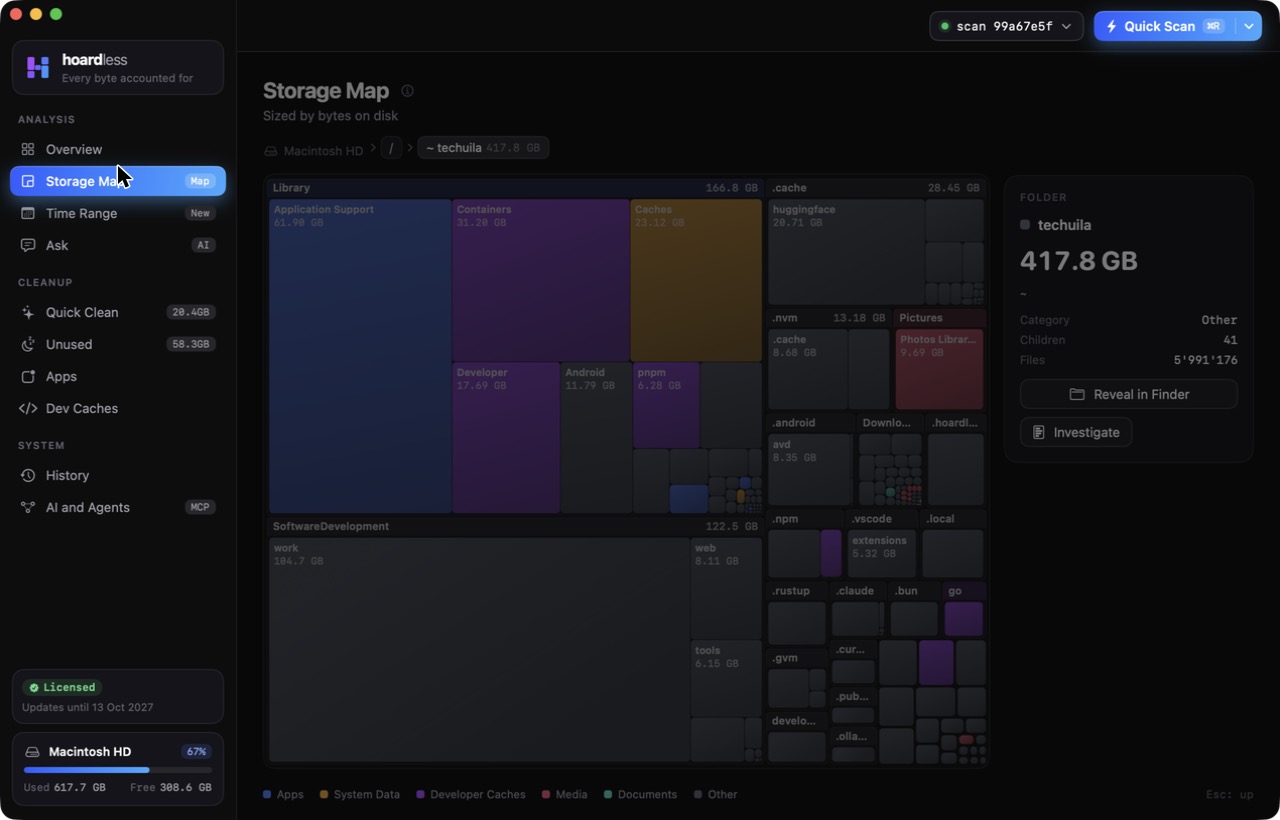Click the 20.4GB Quick Clean badge
This screenshot has width=1280, height=820.
point(191,312)
